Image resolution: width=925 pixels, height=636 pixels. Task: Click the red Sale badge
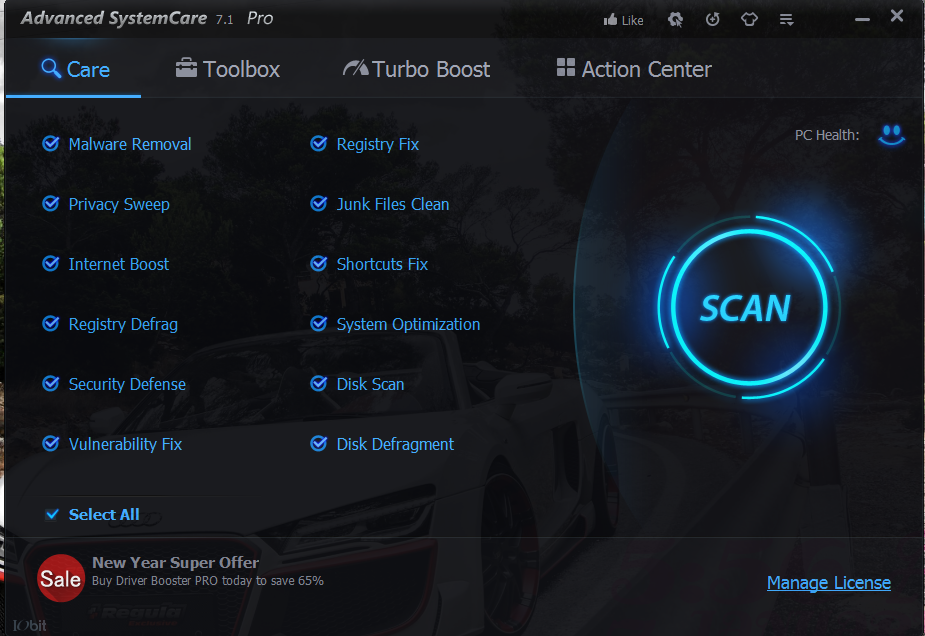[x=61, y=578]
